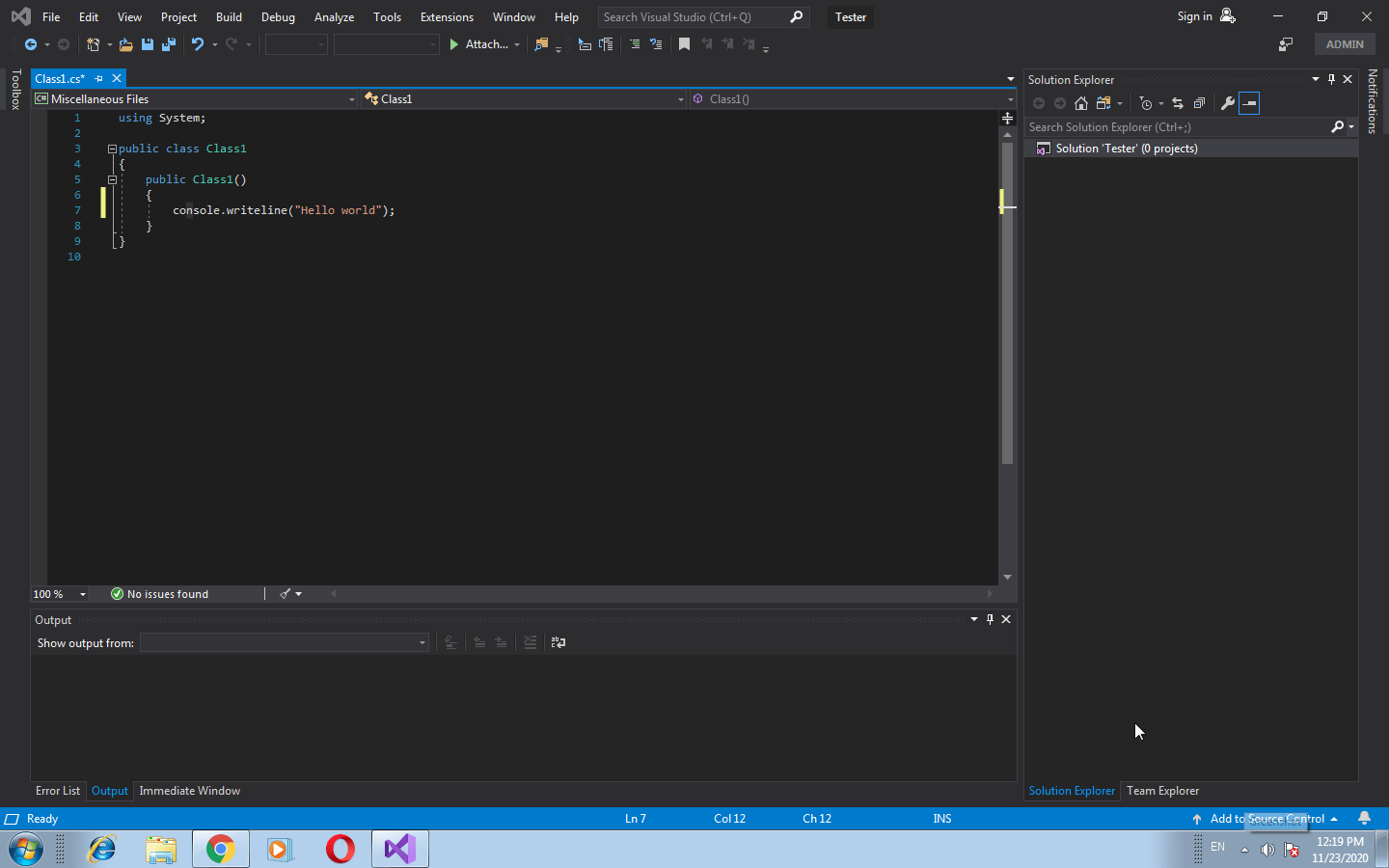Open the Debug menu
Screen dimensions: 1389x868
point(278,16)
